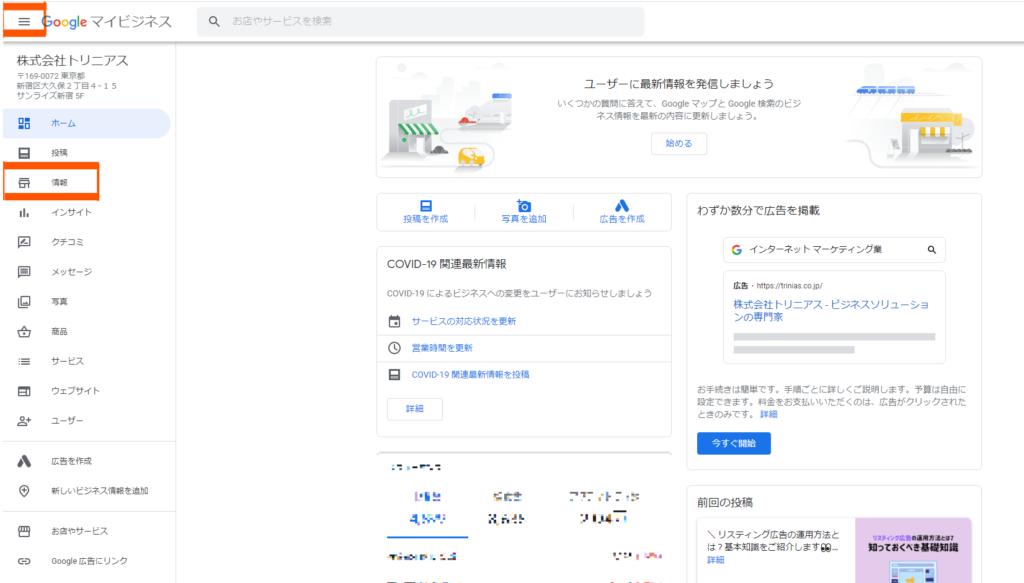
Task: Click 詳細 link in the ad description
Action: coord(769,415)
